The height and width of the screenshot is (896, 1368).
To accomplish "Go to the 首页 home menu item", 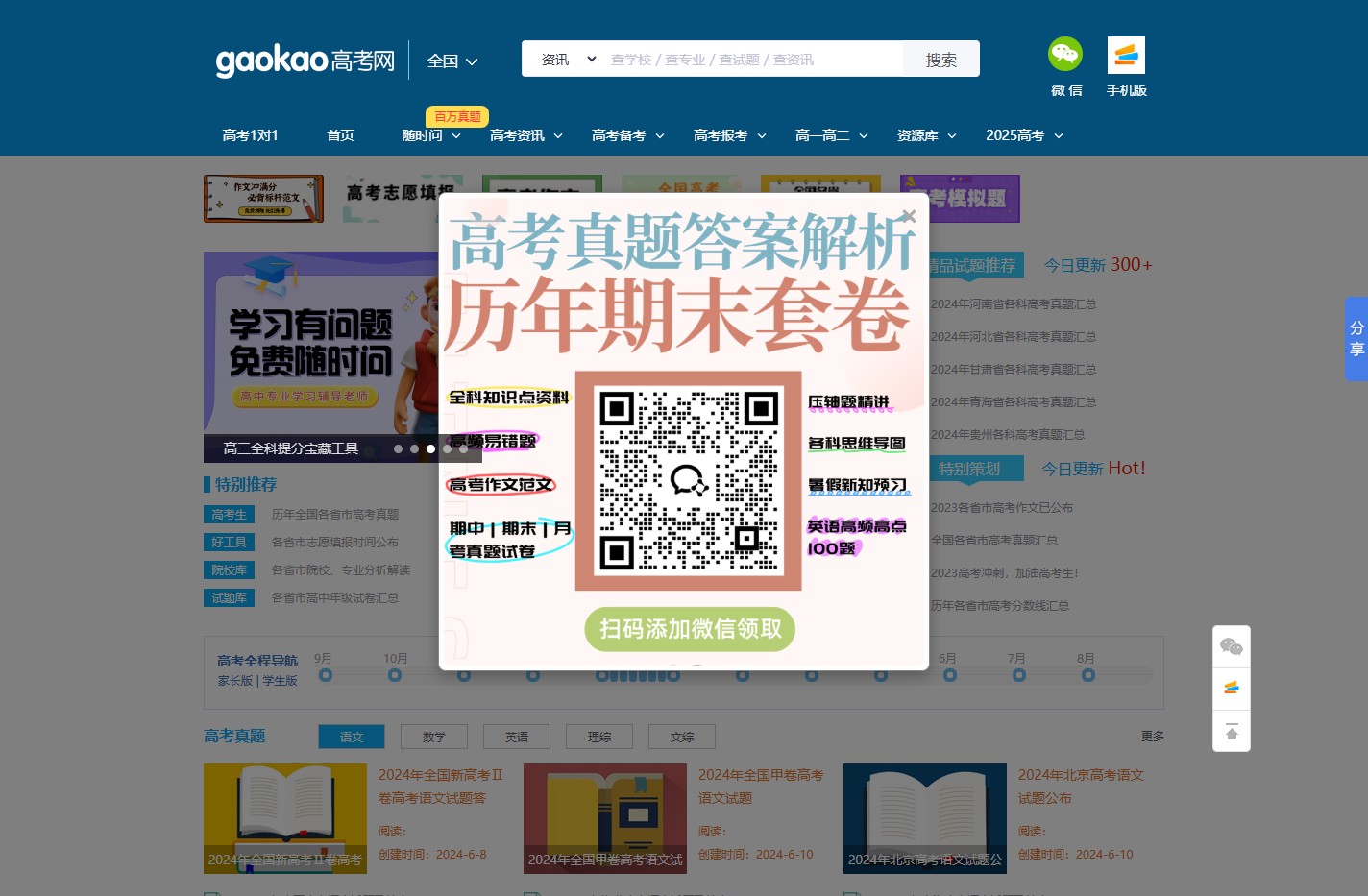I will click(x=340, y=135).
